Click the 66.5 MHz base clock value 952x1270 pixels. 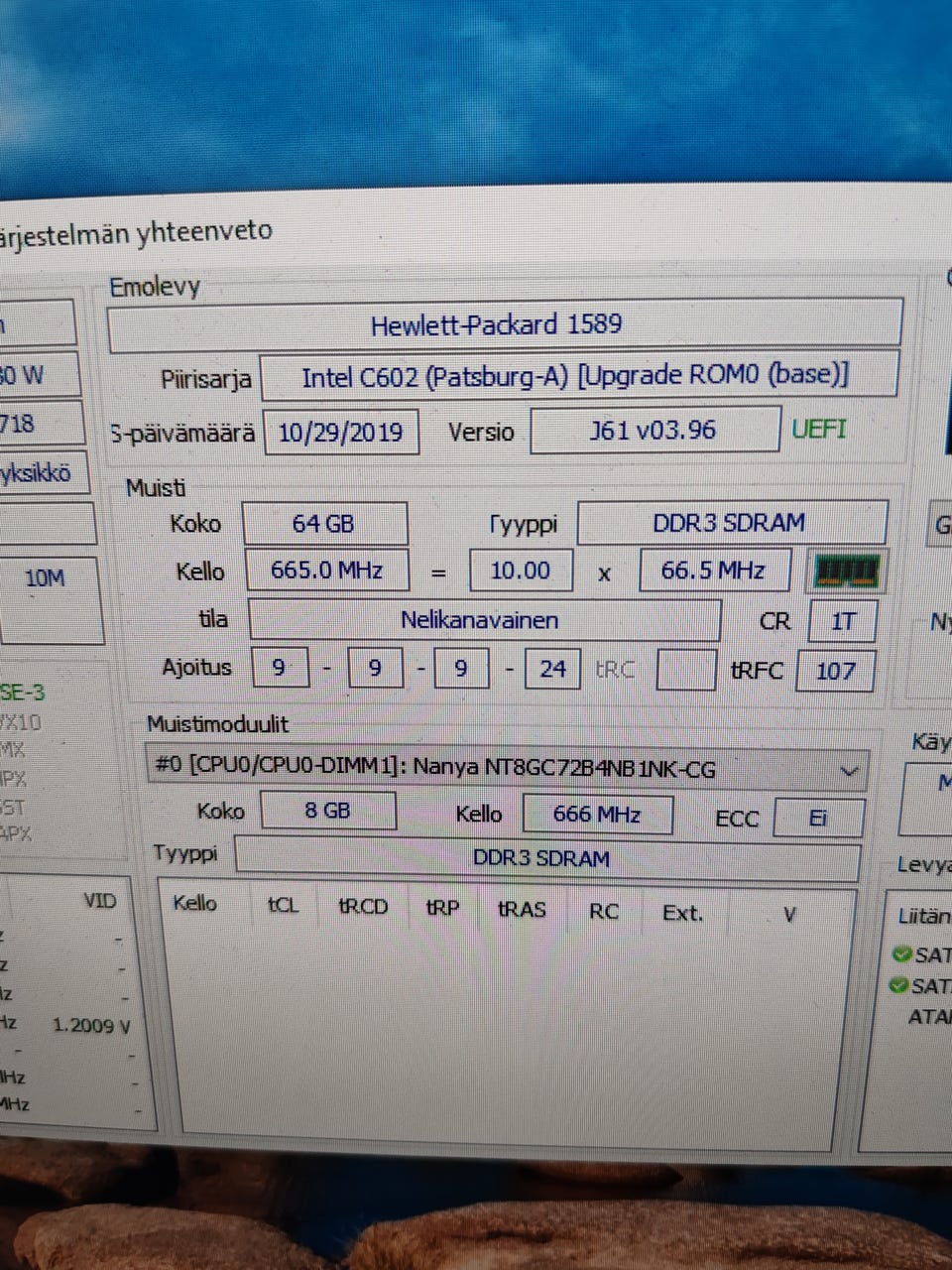pyautogui.click(x=714, y=571)
